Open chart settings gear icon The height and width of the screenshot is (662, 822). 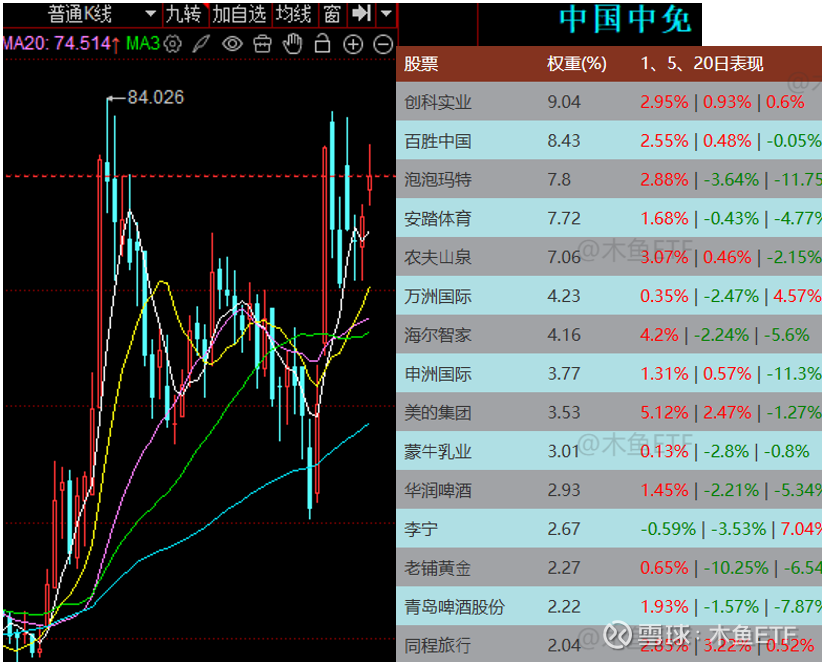(x=172, y=44)
